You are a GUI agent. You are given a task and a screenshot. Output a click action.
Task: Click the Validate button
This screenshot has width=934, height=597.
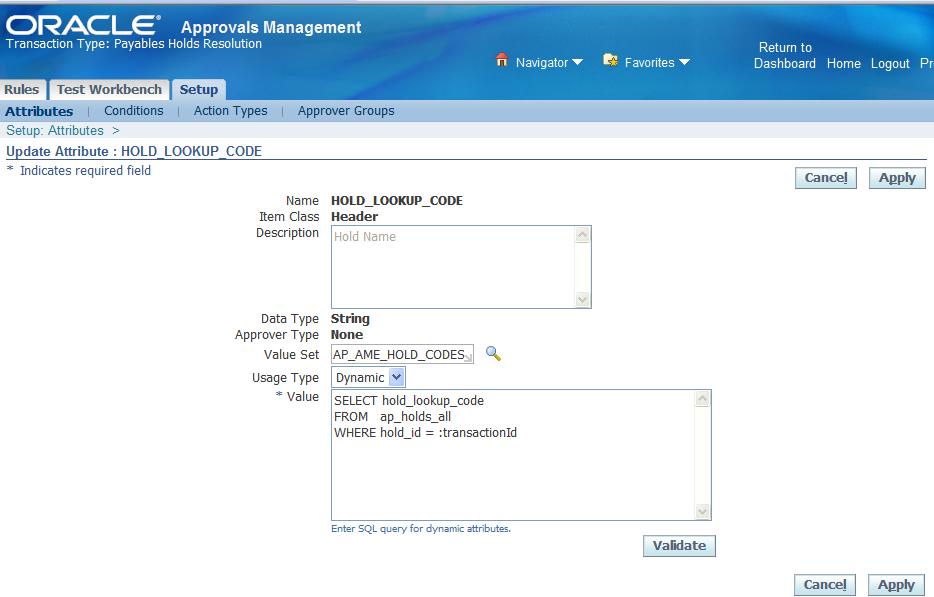coord(679,545)
